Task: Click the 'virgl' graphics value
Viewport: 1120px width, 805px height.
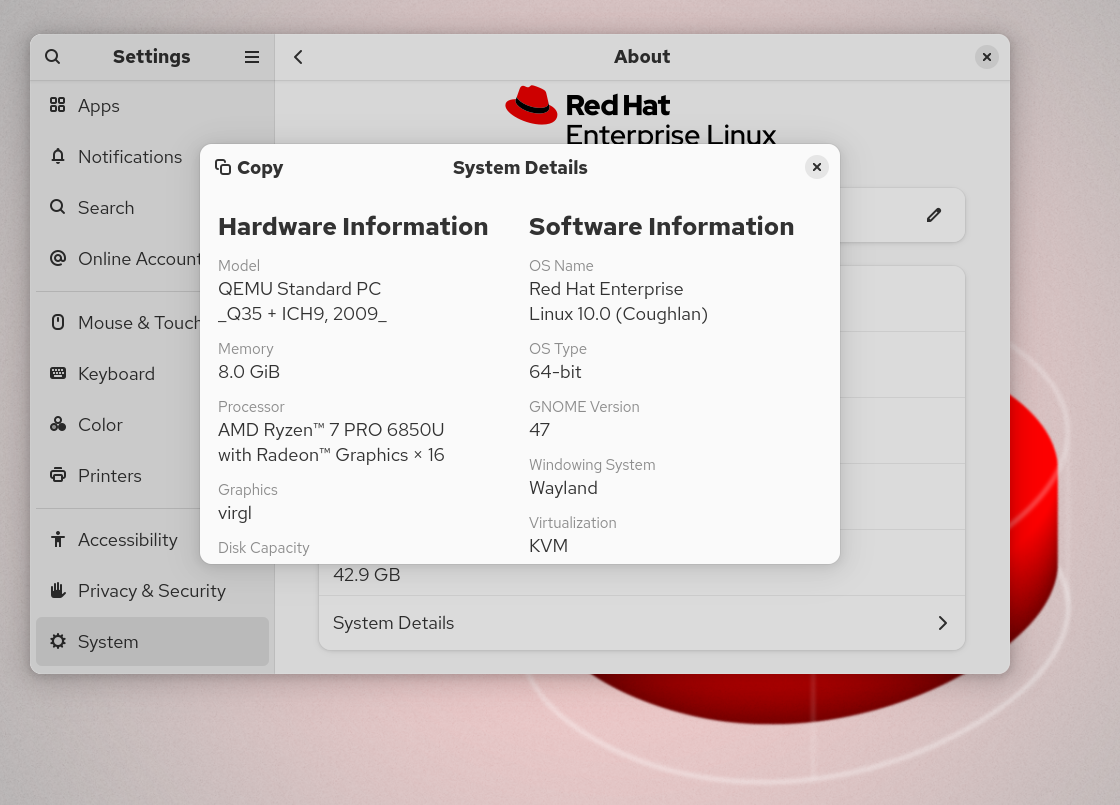Action: coord(234,514)
